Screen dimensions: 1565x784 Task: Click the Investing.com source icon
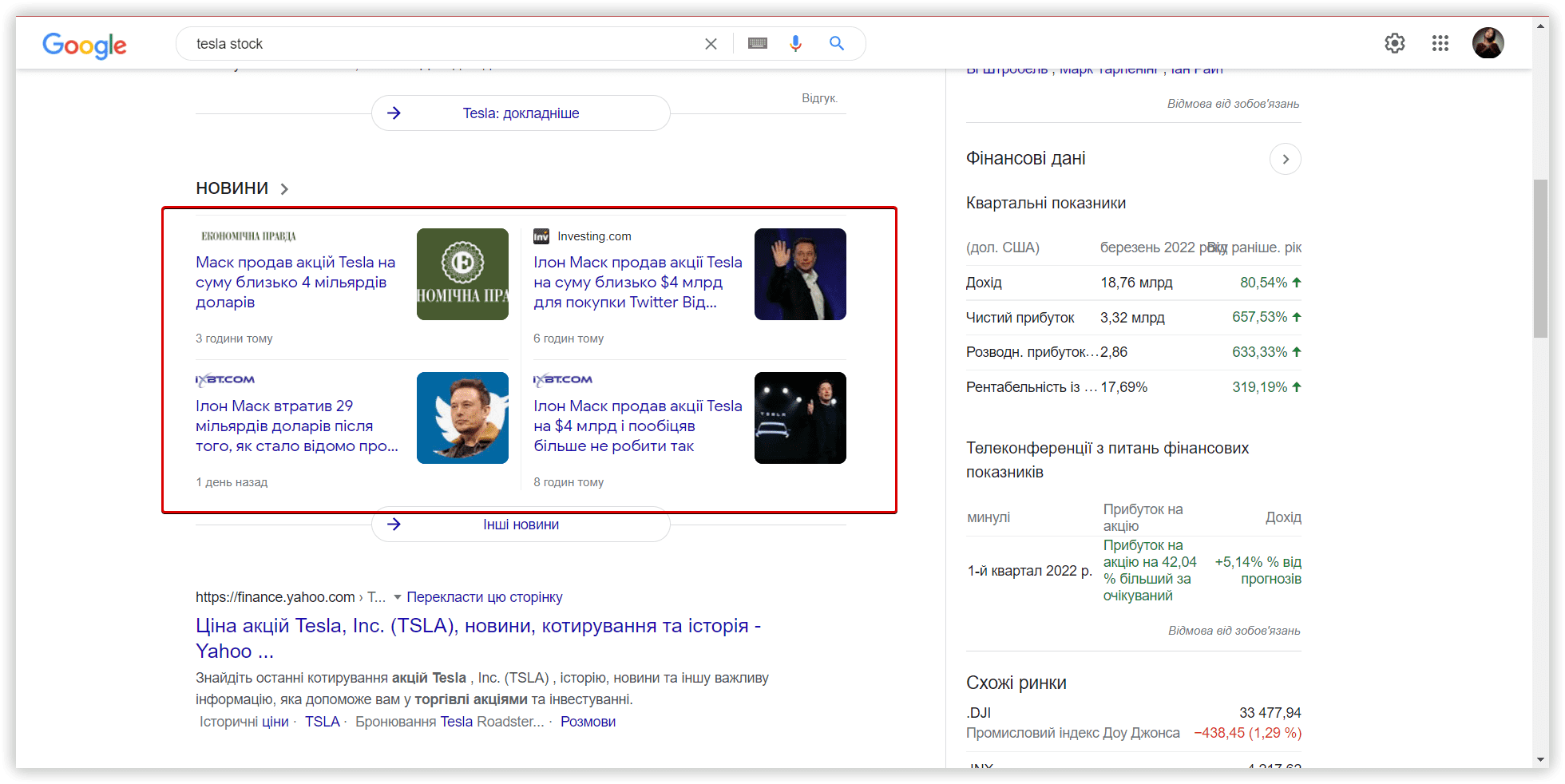[541, 236]
